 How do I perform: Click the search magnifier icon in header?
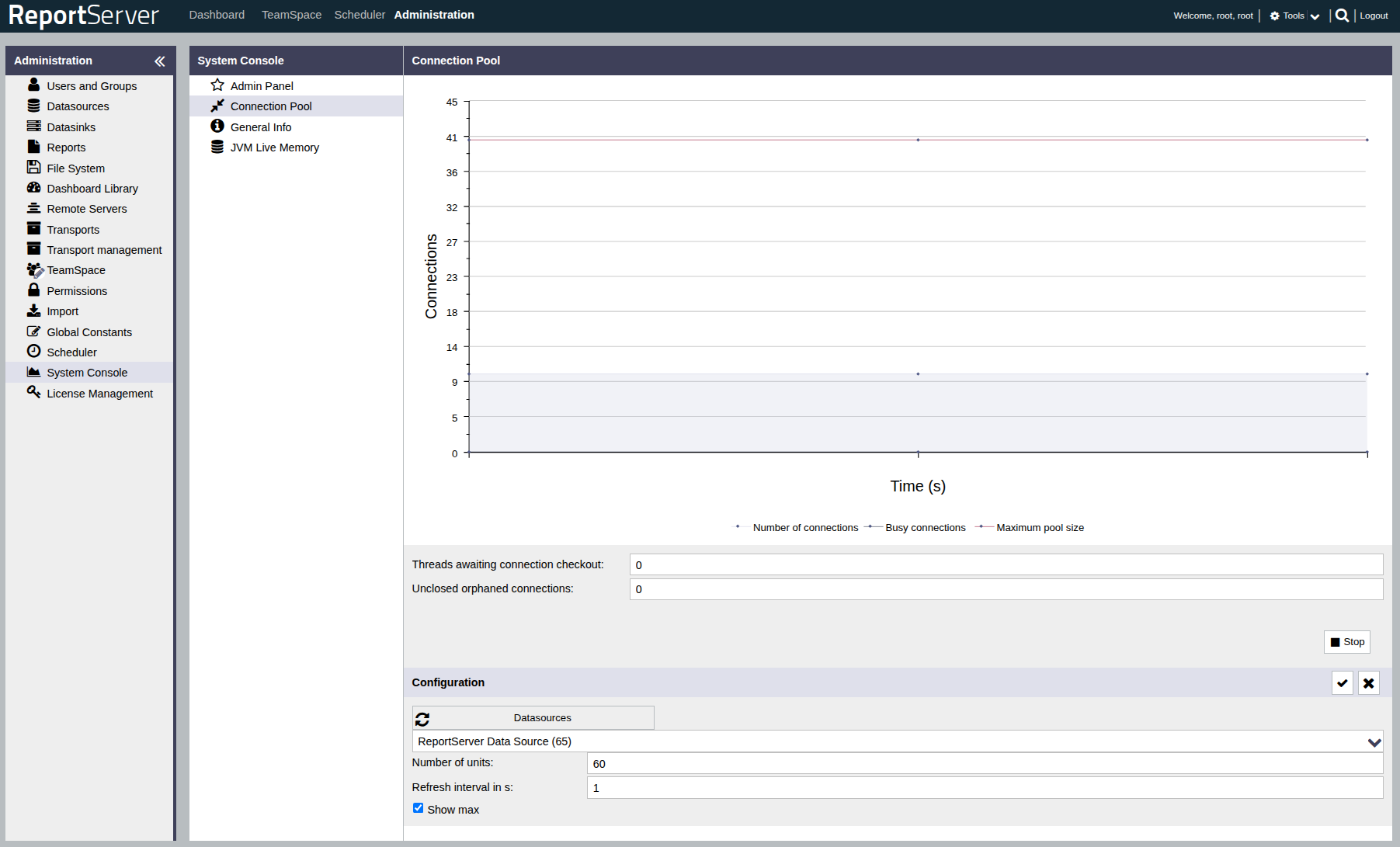coord(1342,16)
